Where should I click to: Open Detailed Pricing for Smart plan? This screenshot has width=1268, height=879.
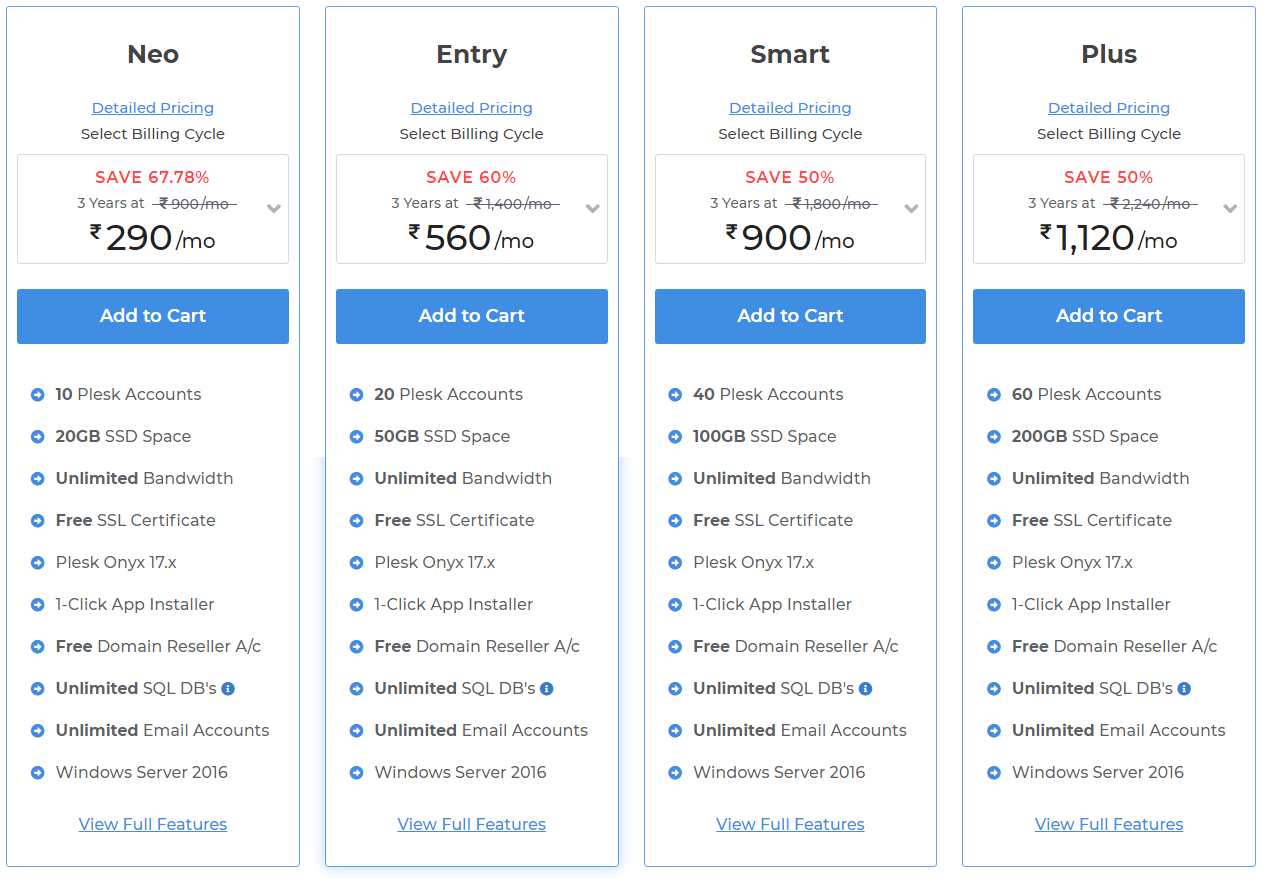pyautogui.click(x=790, y=108)
